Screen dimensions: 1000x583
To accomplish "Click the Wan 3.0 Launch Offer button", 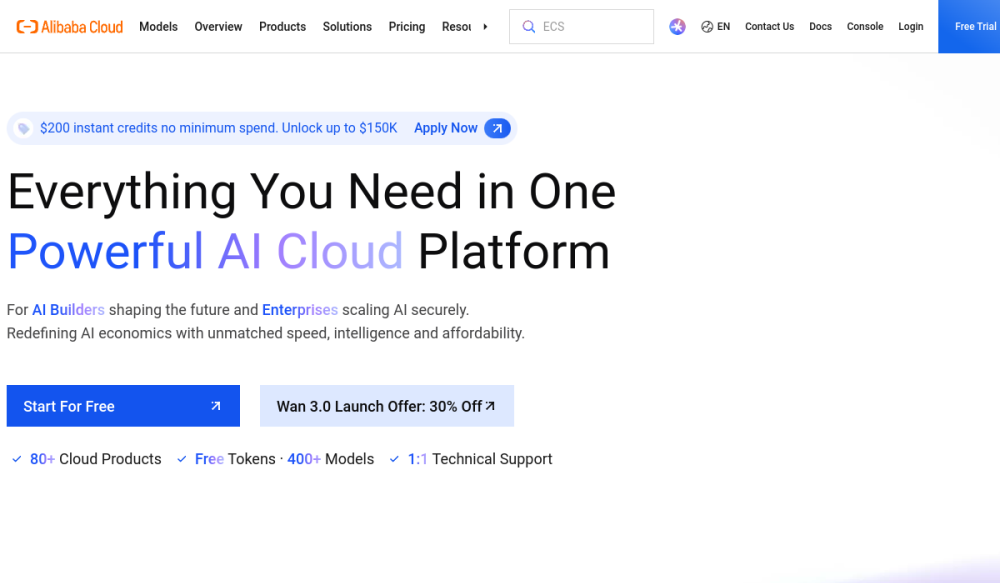I will (x=386, y=406).
